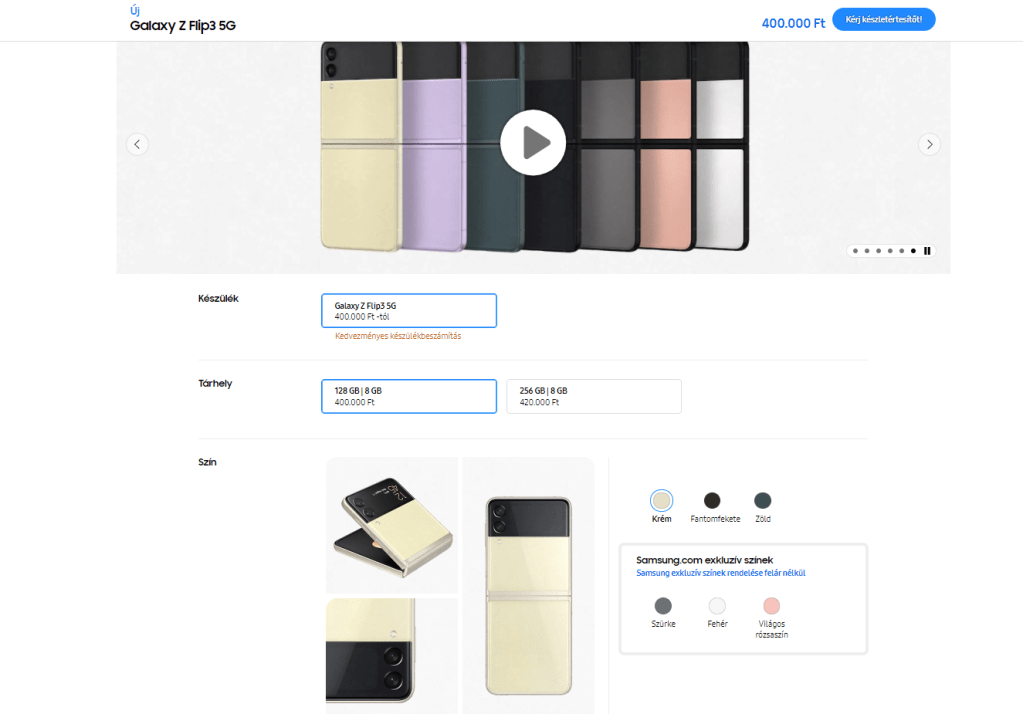The height and width of the screenshot is (714, 1023).
Task: Click the Kérj készletértesítőt! button
Action: [x=883, y=20]
